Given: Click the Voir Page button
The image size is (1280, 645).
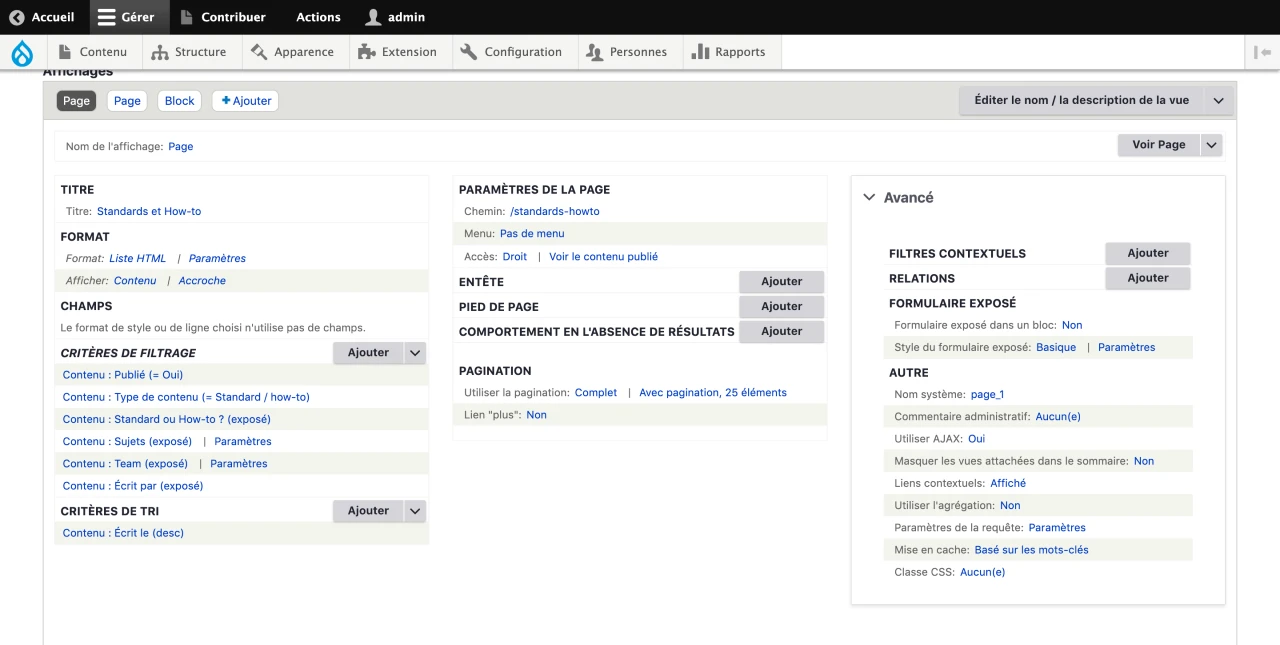Looking at the screenshot, I should 1159,145.
